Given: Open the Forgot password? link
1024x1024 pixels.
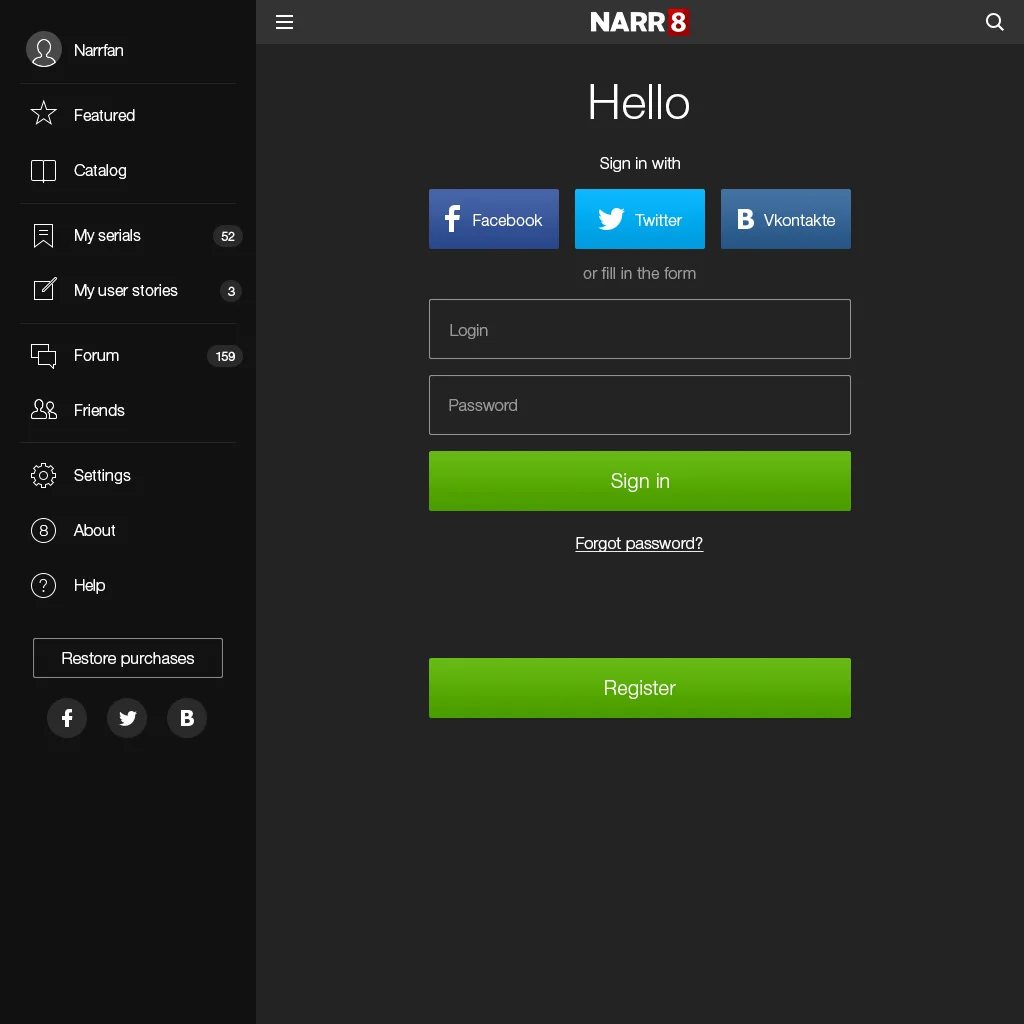Looking at the screenshot, I should tap(639, 543).
